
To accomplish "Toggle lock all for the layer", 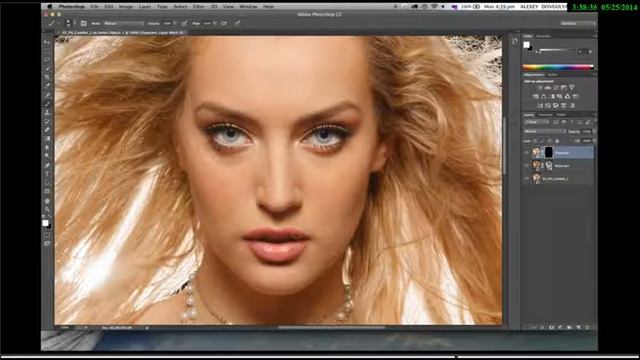I will 557,141.
